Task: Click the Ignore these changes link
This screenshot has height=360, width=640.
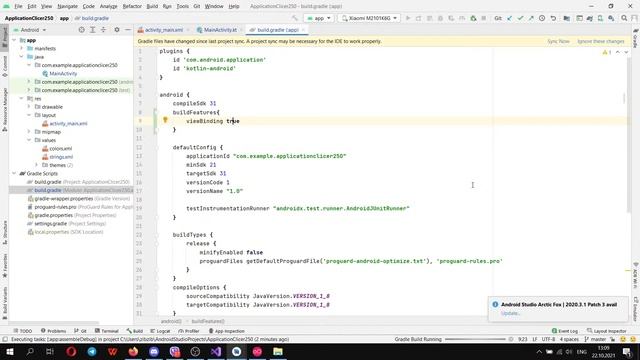Action: 601,41
